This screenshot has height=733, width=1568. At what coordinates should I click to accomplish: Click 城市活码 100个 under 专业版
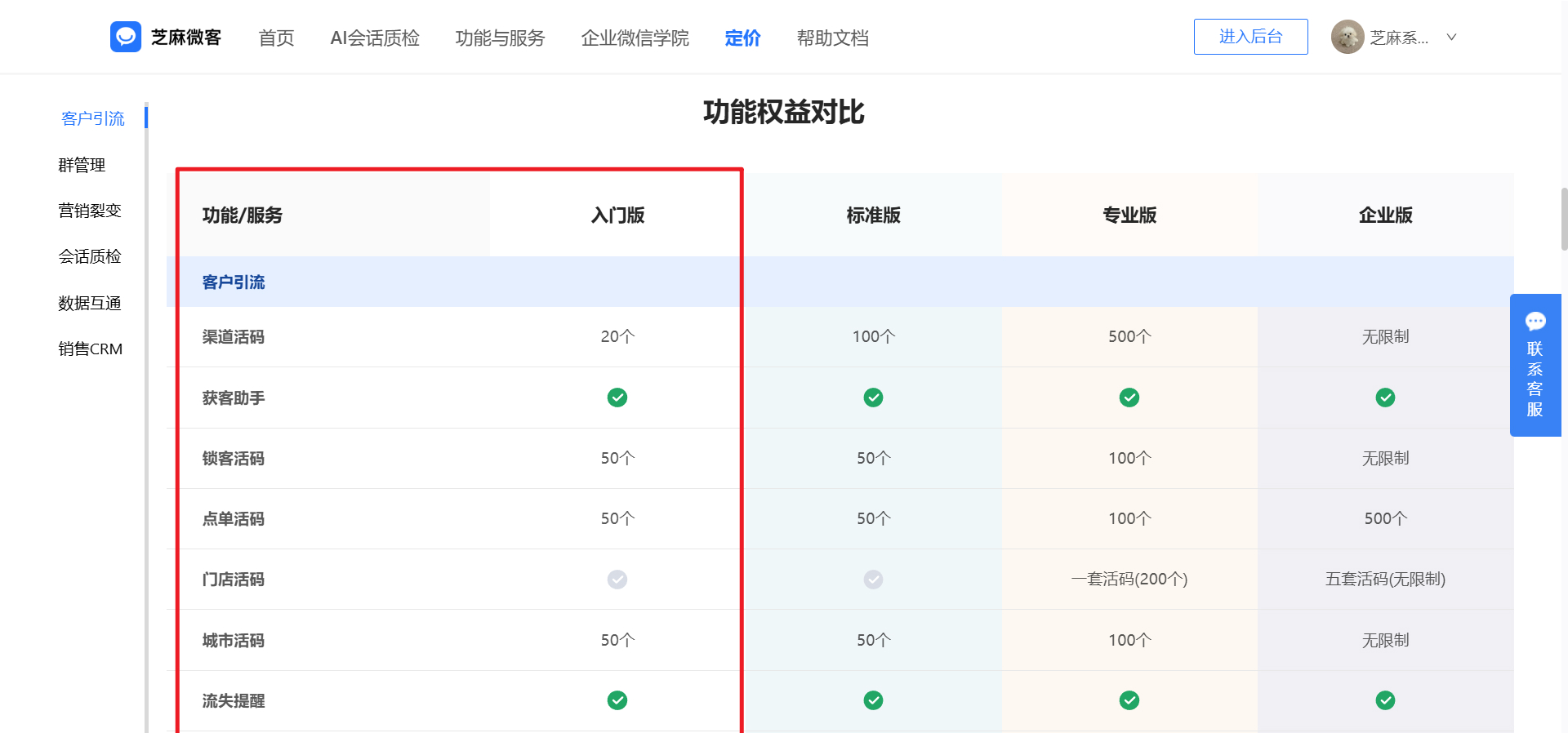pos(1129,640)
